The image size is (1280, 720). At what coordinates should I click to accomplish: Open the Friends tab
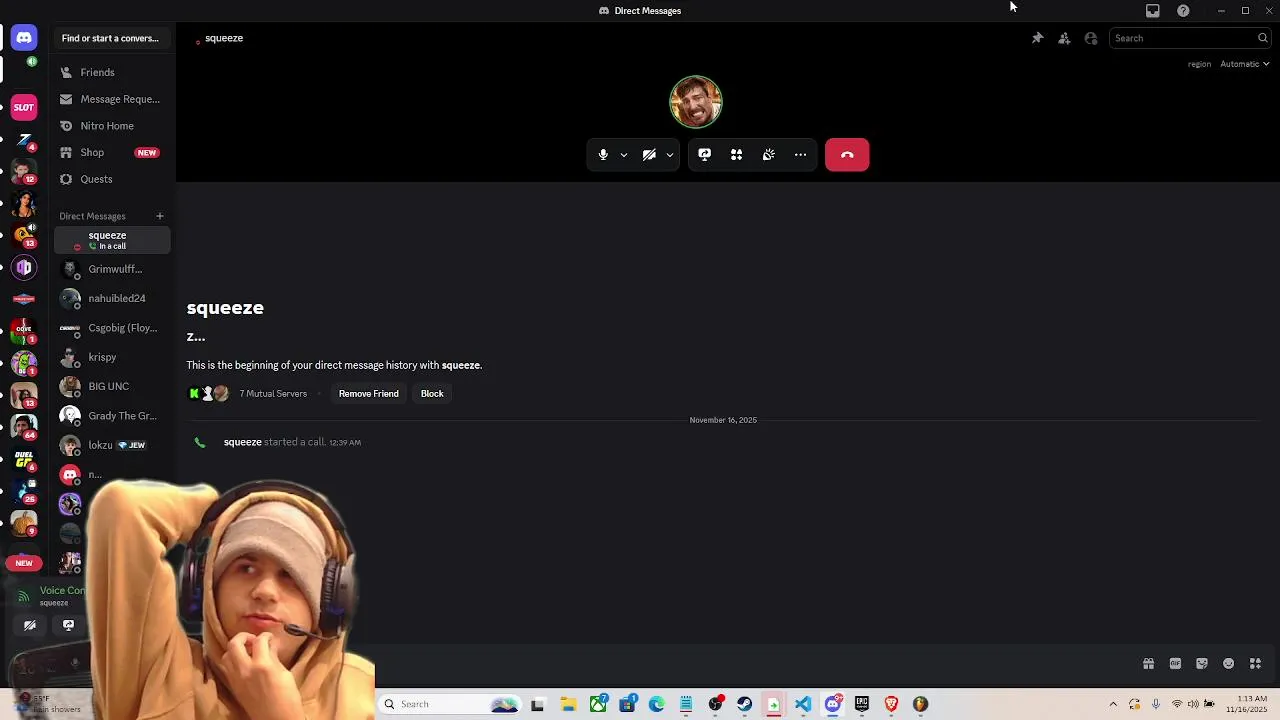112,72
